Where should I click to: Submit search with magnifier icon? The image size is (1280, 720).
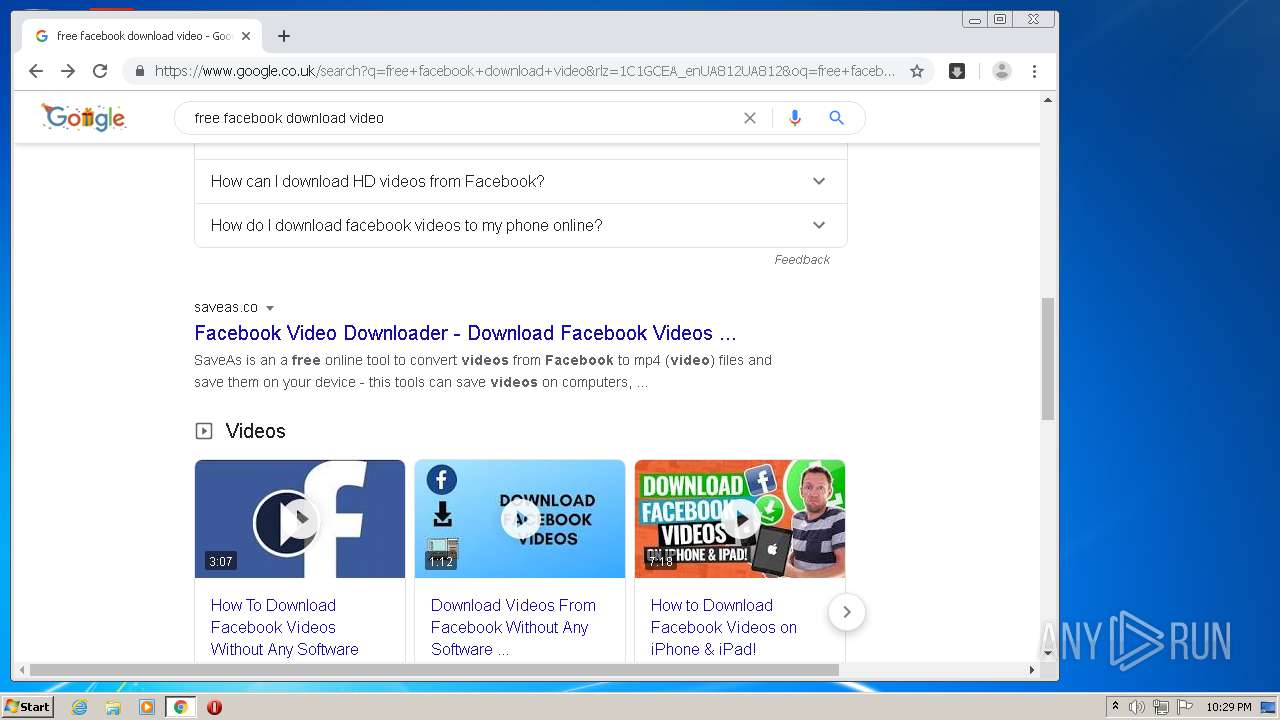[837, 118]
